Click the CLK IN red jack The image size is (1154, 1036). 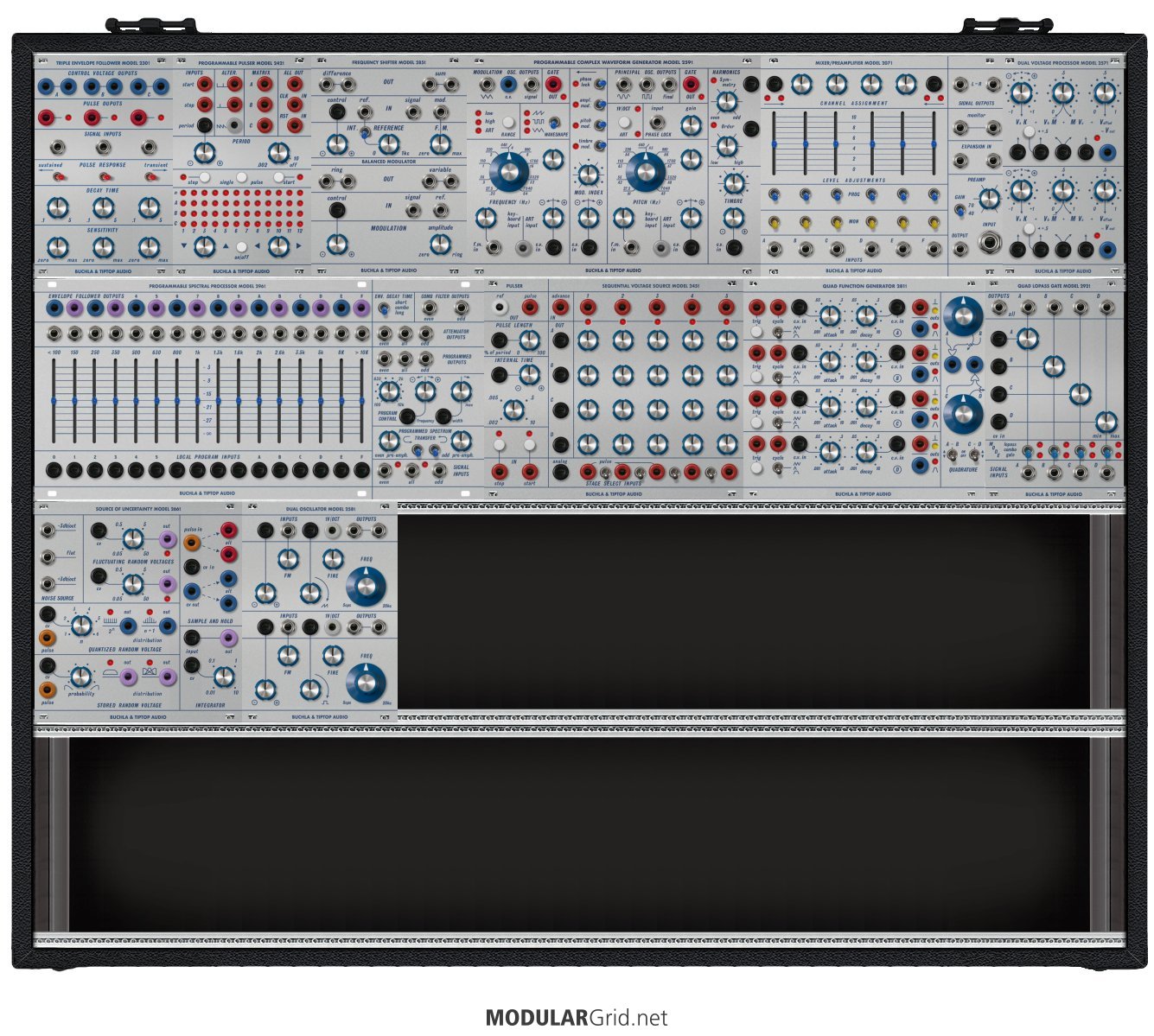(x=295, y=105)
